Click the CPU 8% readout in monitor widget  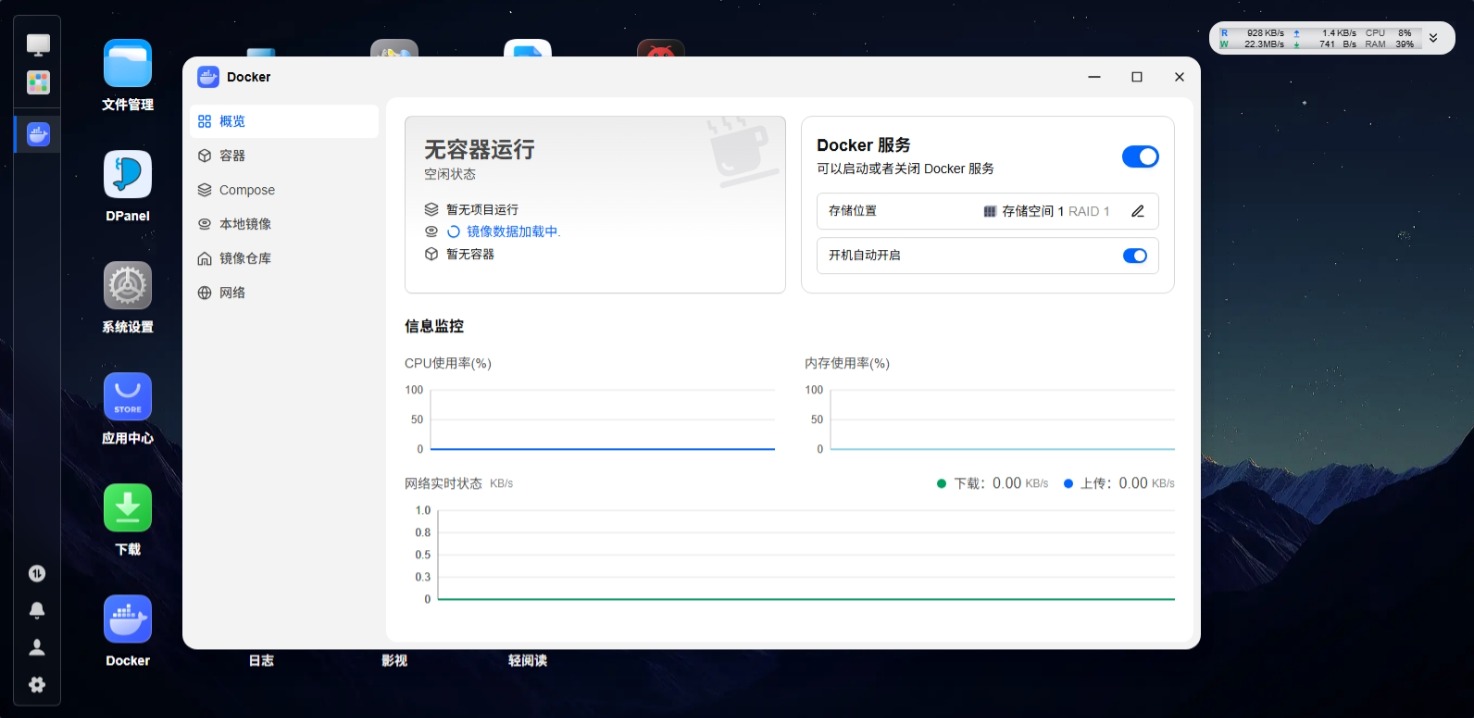[1389, 33]
